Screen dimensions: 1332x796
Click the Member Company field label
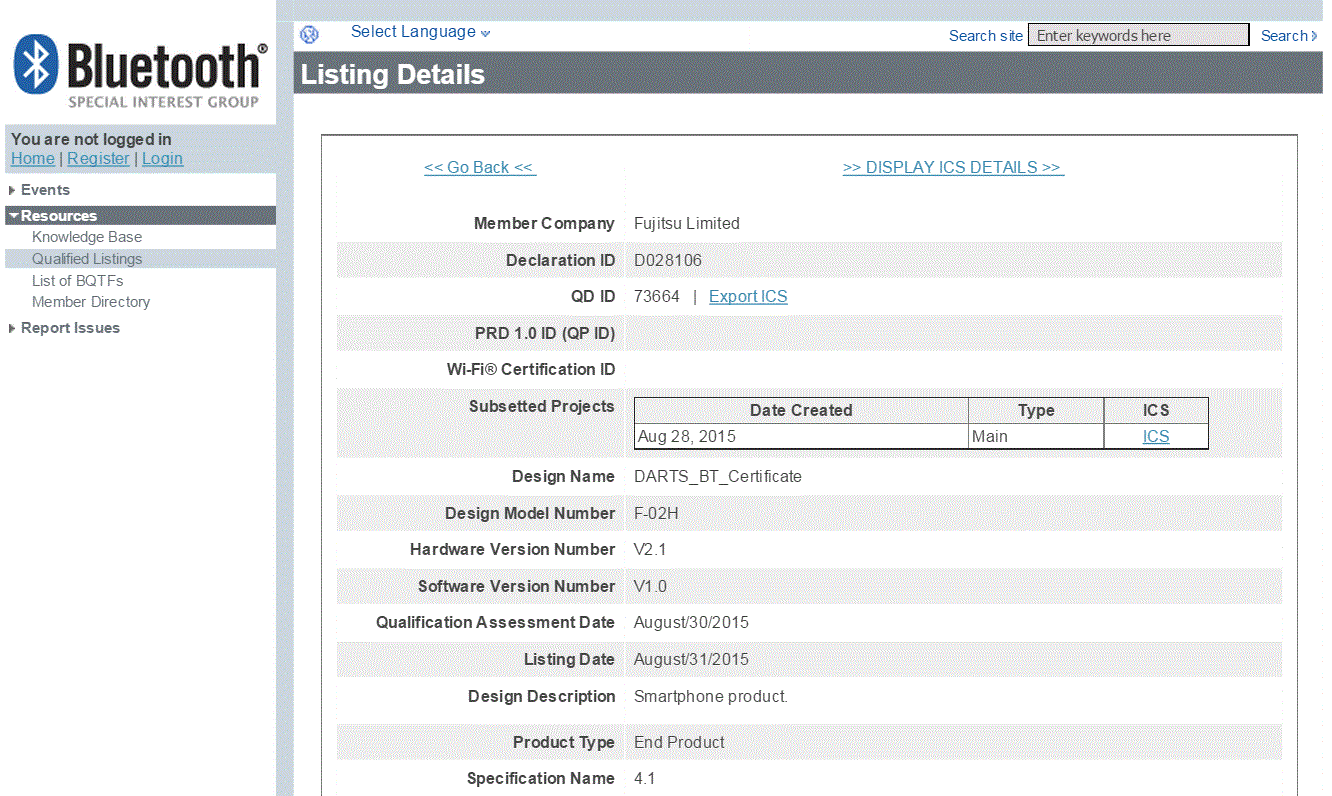coord(544,224)
